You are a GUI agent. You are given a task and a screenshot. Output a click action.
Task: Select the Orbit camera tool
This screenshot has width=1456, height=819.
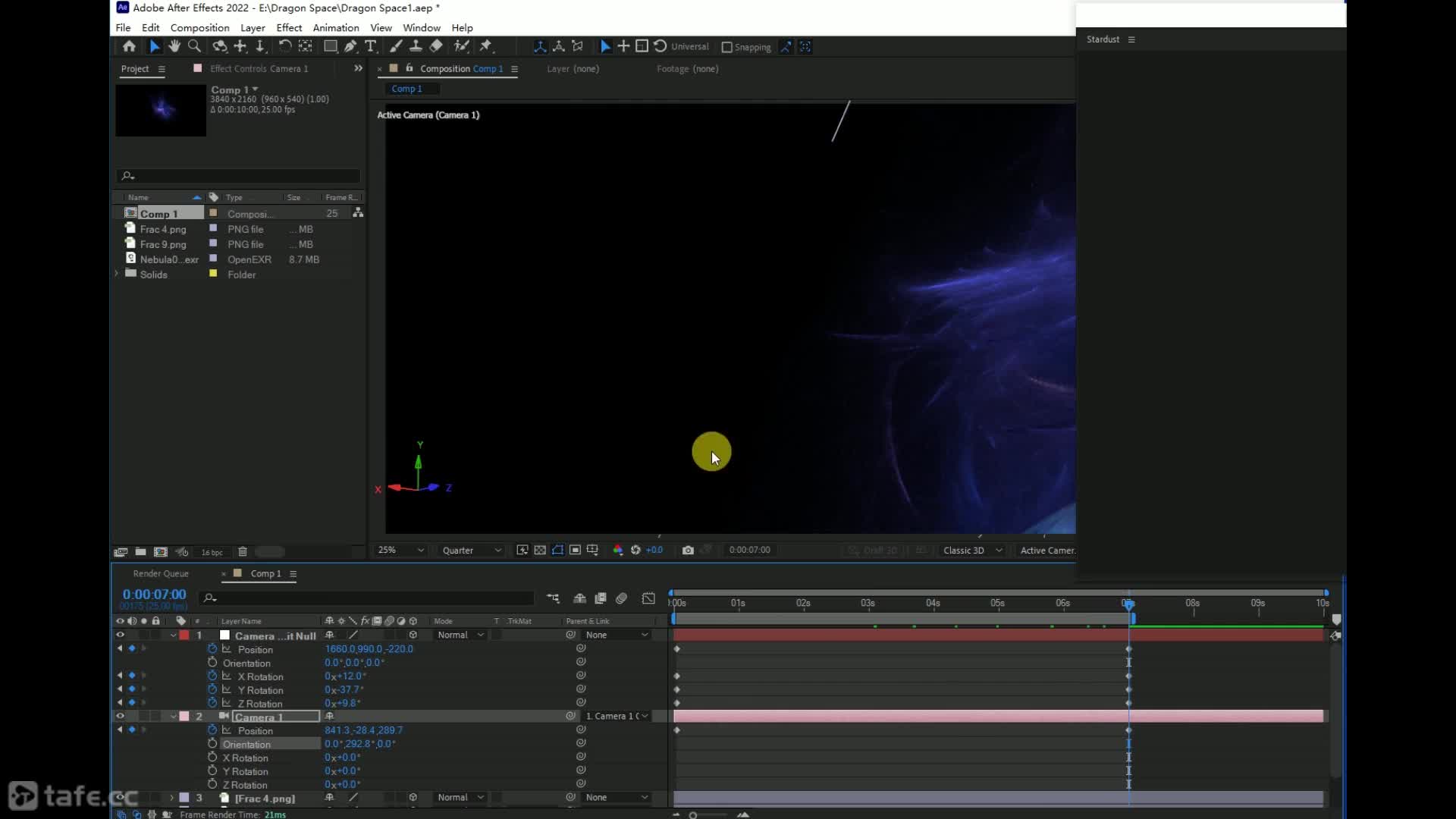[x=219, y=46]
